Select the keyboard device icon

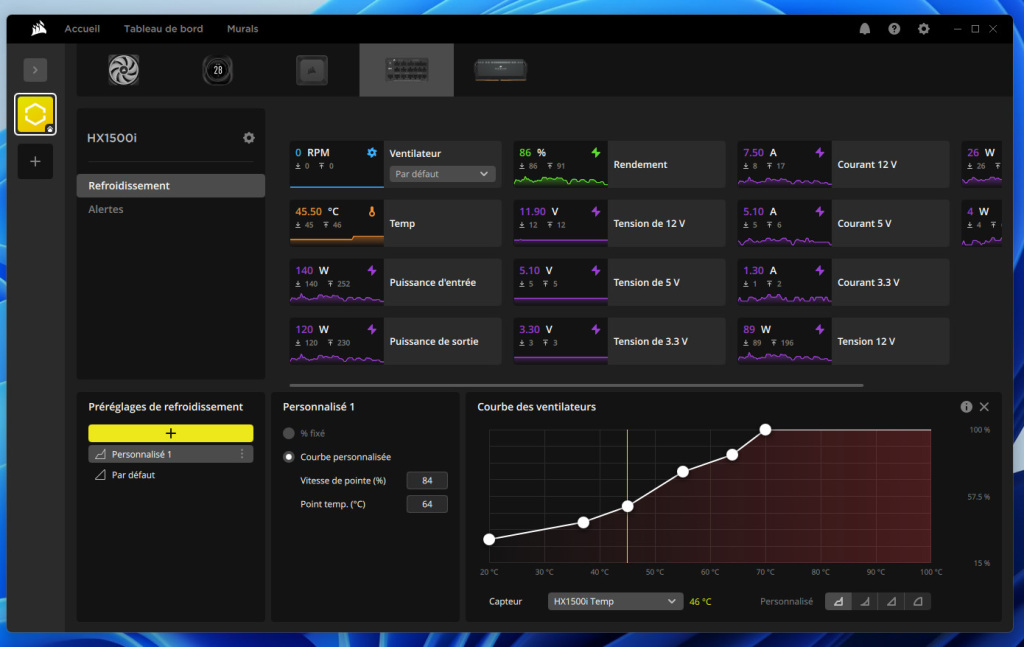click(406, 70)
